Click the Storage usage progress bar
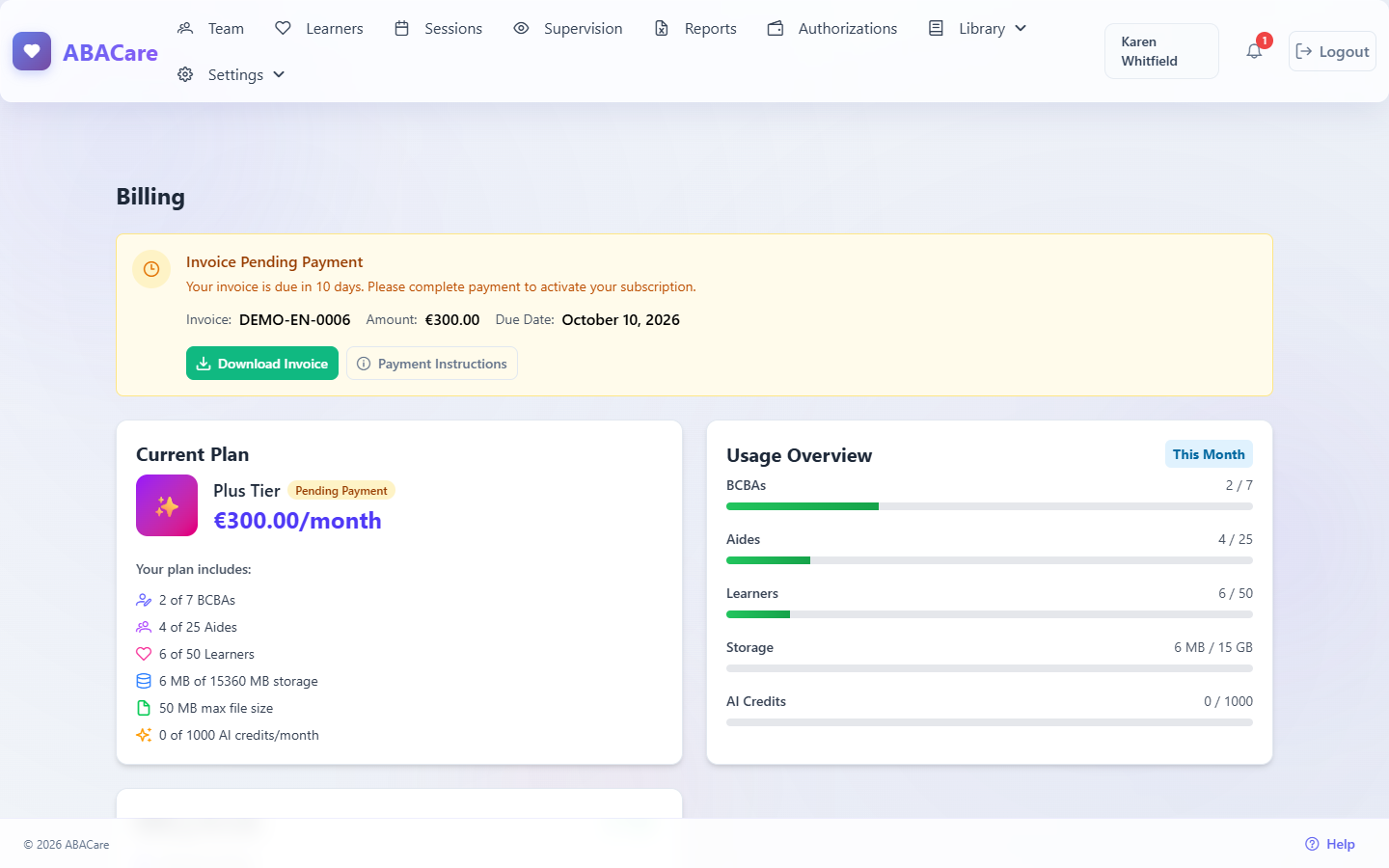Image resolution: width=1389 pixels, height=868 pixels. pyautogui.click(x=990, y=668)
